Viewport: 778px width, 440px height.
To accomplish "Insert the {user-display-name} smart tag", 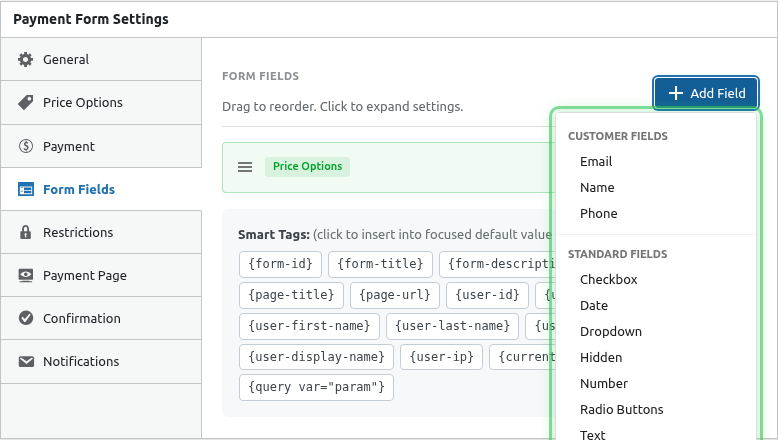I will click(x=317, y=357).
